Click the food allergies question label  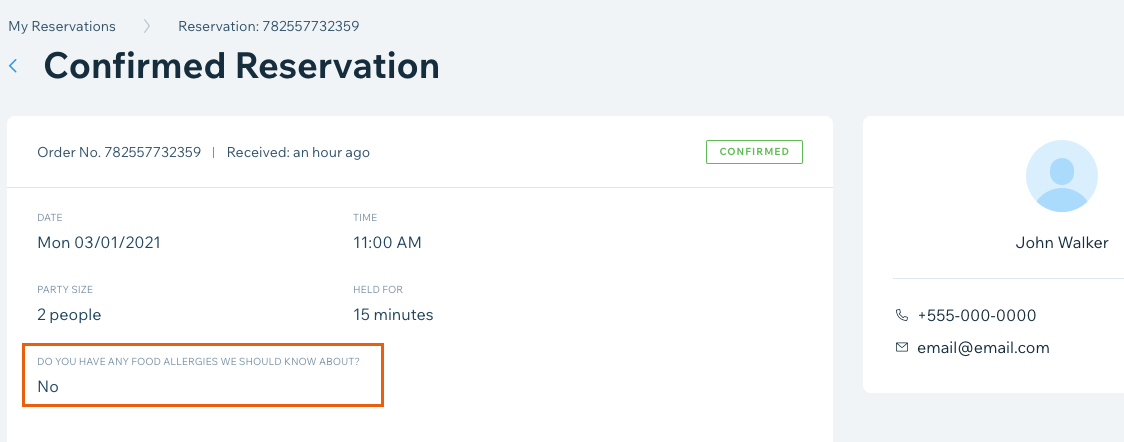click(x=199, y=362)
